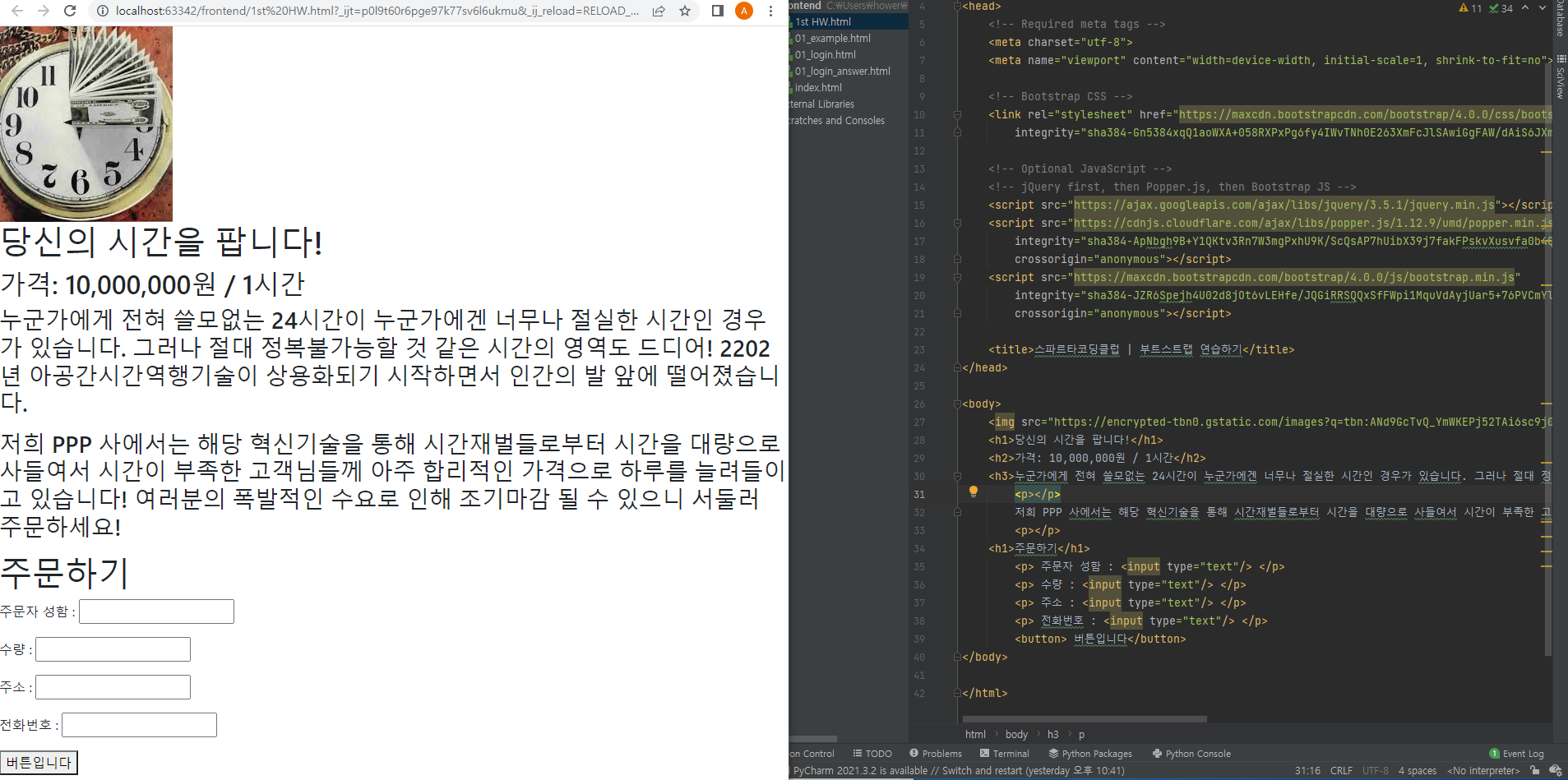
Task: Expand Scratches and Consoles node
Action: pos(837,121)
